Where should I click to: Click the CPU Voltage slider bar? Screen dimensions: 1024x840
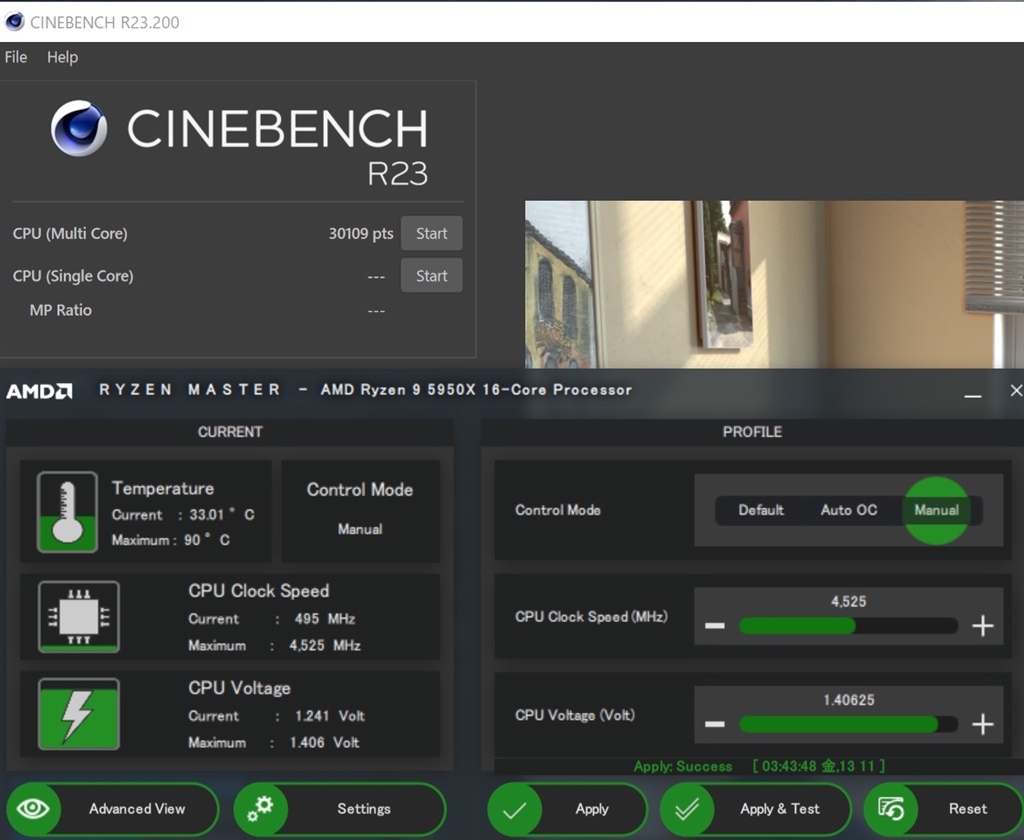click(847, 725)
